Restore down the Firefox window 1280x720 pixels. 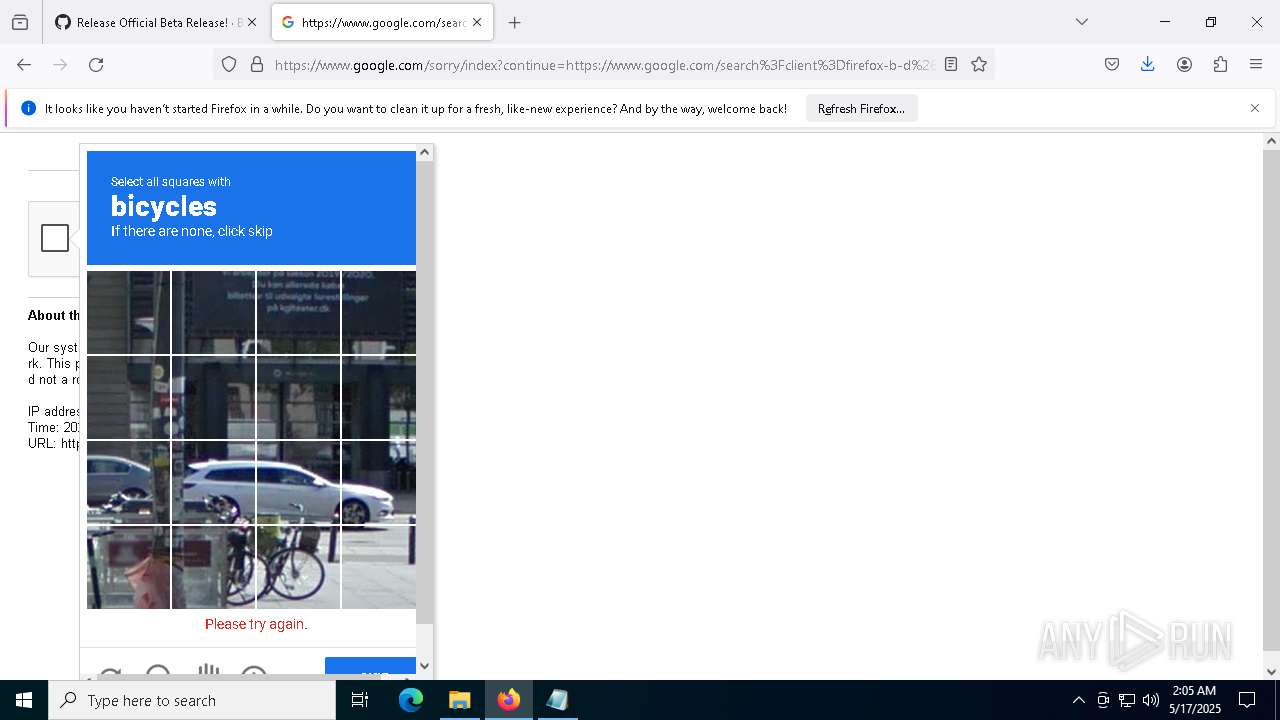(x=1210, y=22)
